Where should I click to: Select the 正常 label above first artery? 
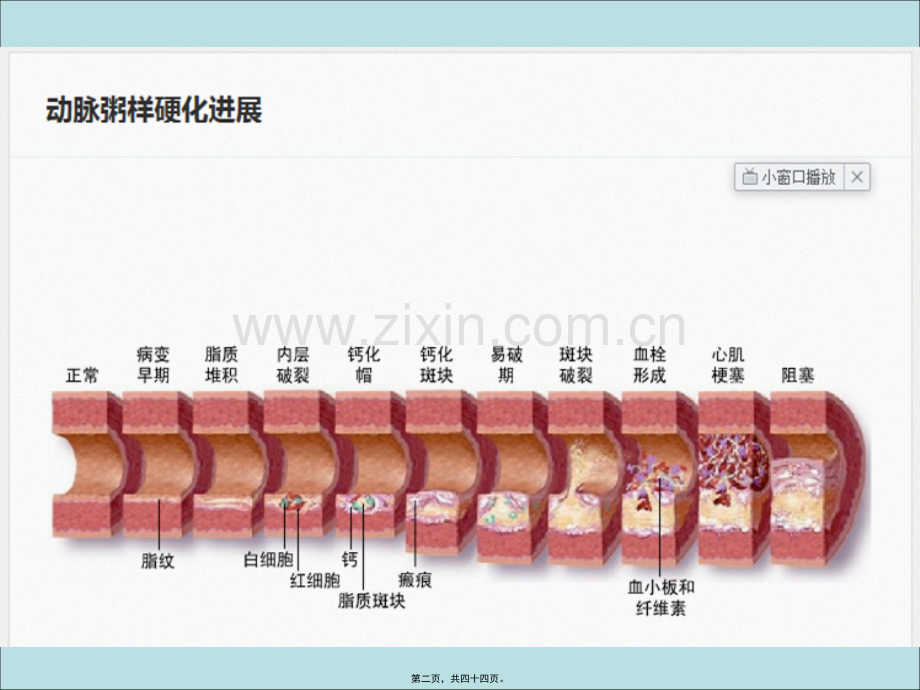82,376
